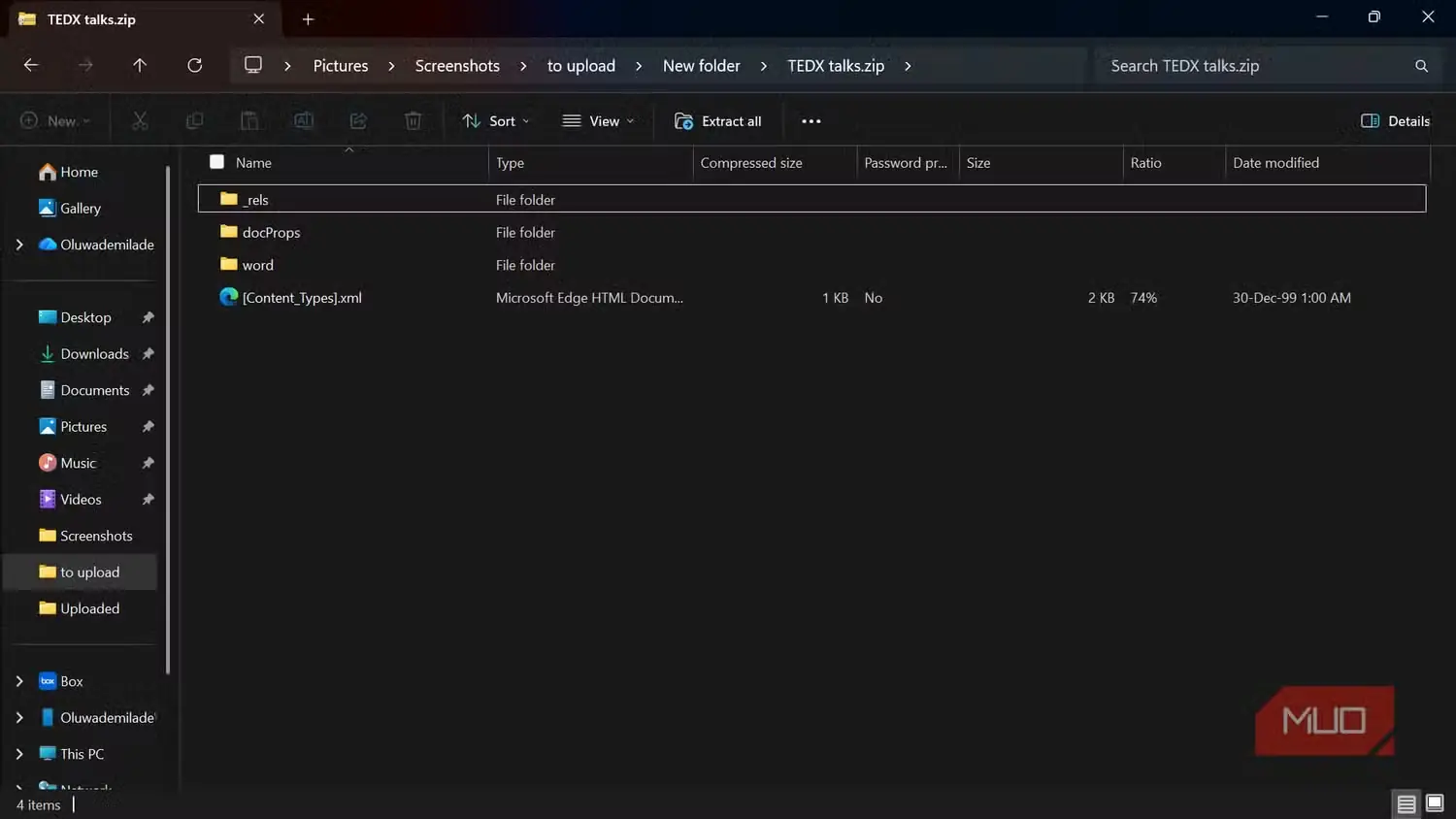
Task: Select the TEDX talks.zip tab
Action: (x=145, y=19)
